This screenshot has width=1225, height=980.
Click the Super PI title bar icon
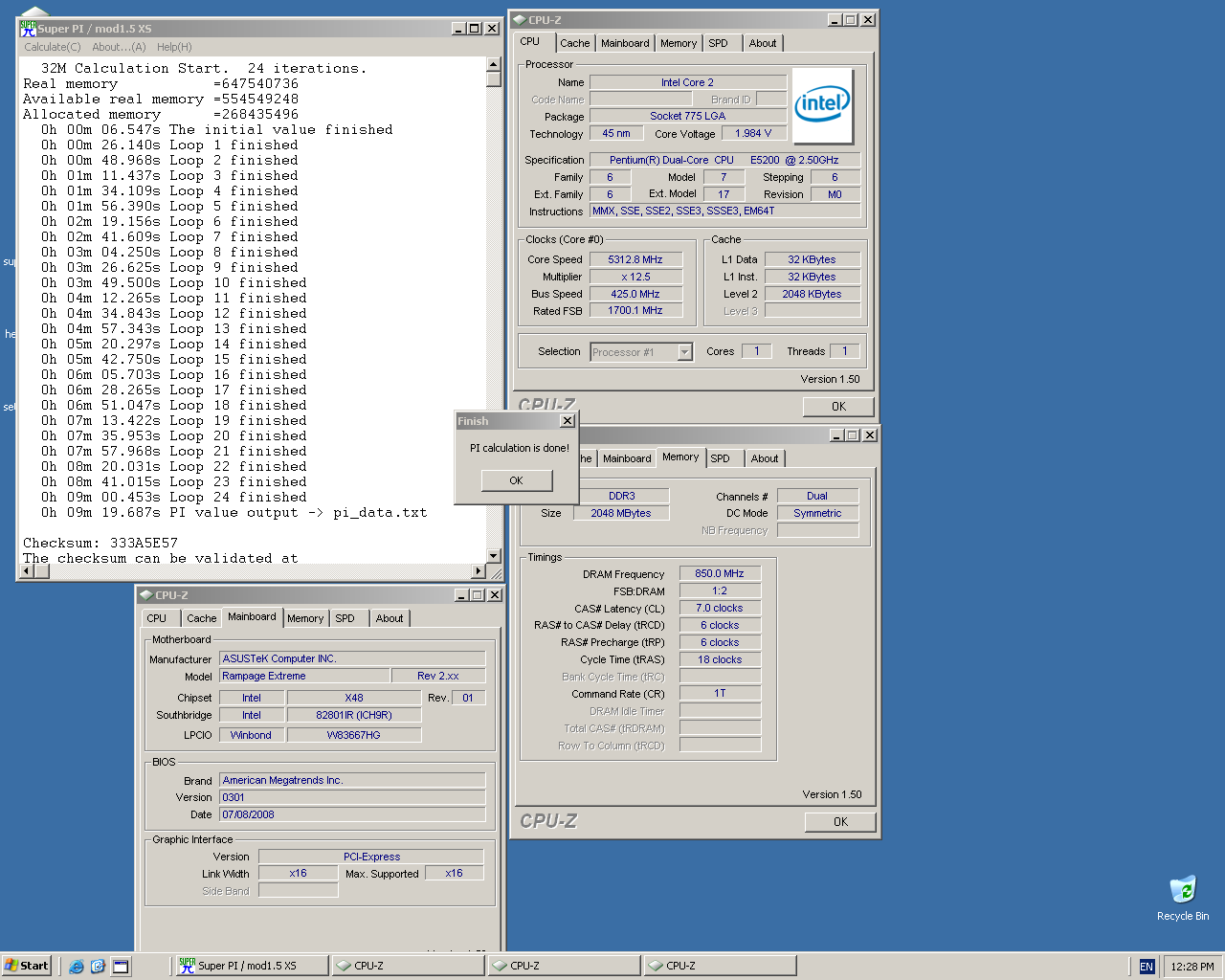(x=28, y=28)
